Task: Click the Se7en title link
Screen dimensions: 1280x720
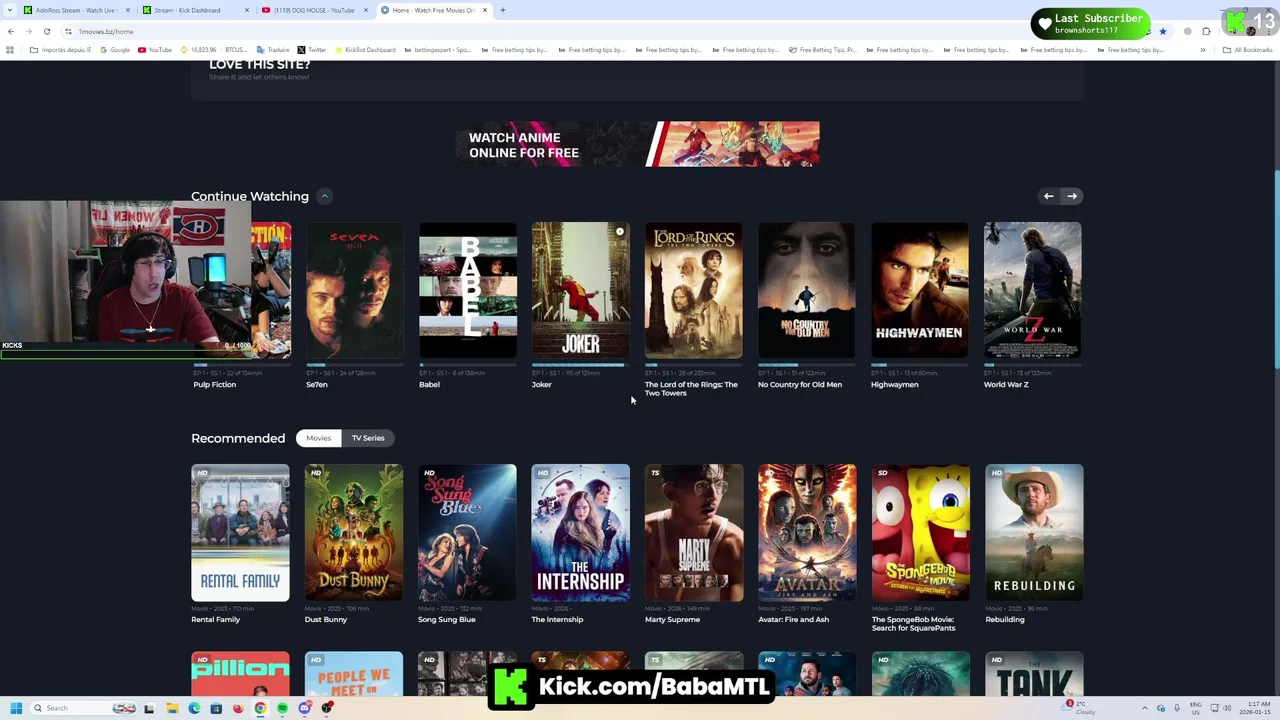Action: 316,384
